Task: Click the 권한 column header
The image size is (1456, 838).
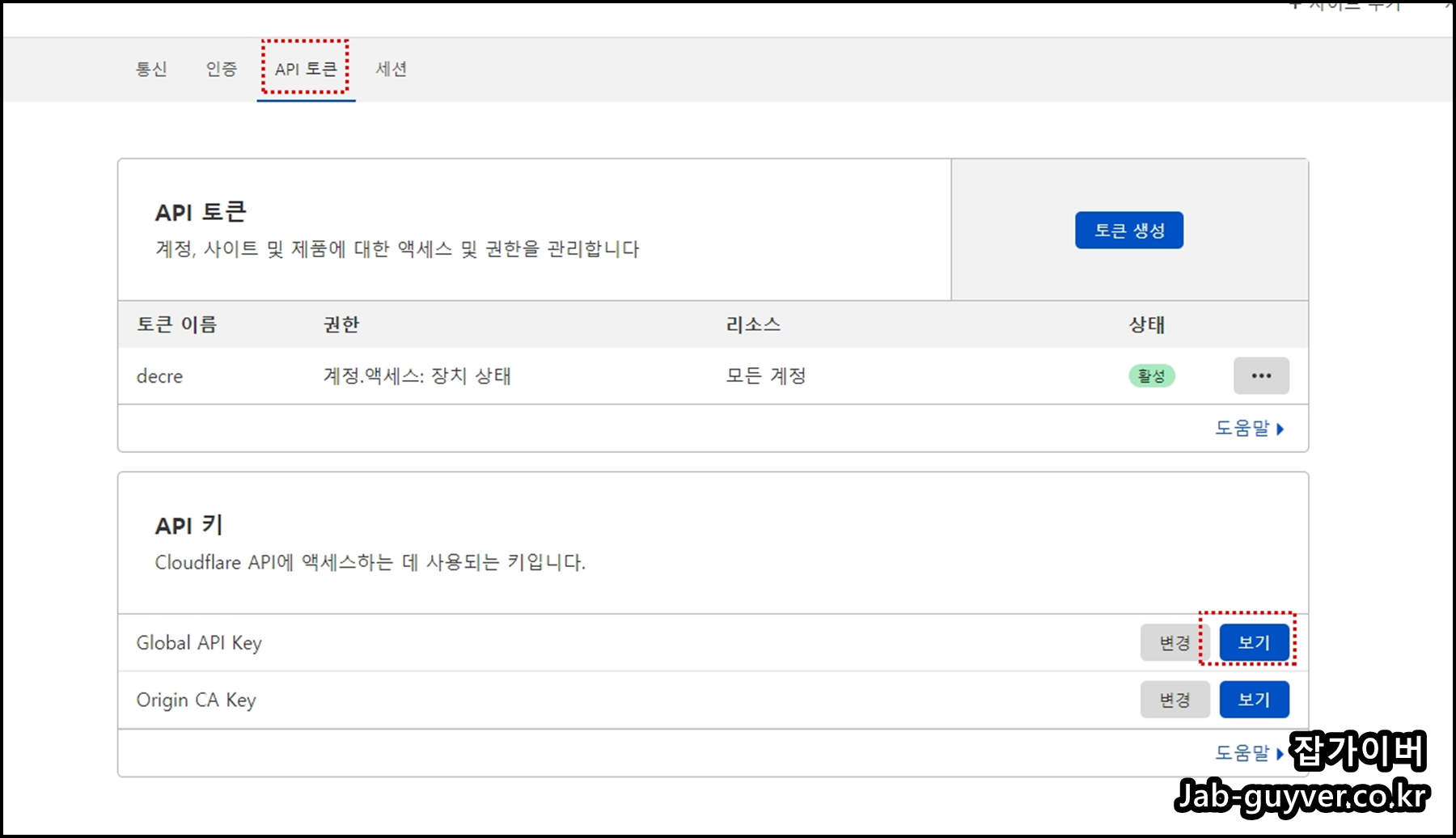Action: click(x=341, y=324)
